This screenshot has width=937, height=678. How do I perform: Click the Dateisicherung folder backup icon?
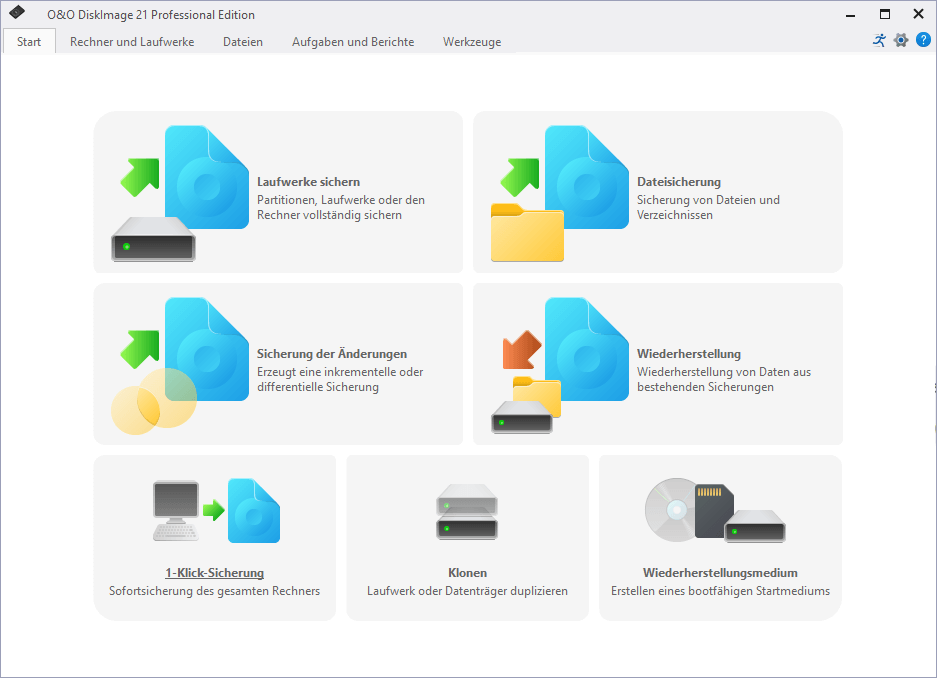pos(560,193)
